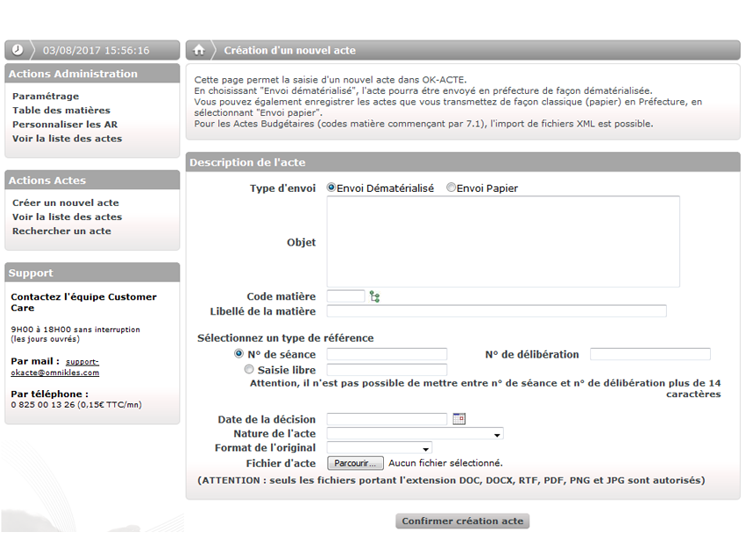Screen dimensions: 746x555
Task: Click the Parcourir file browse button
Action: (x=355, y=464)
